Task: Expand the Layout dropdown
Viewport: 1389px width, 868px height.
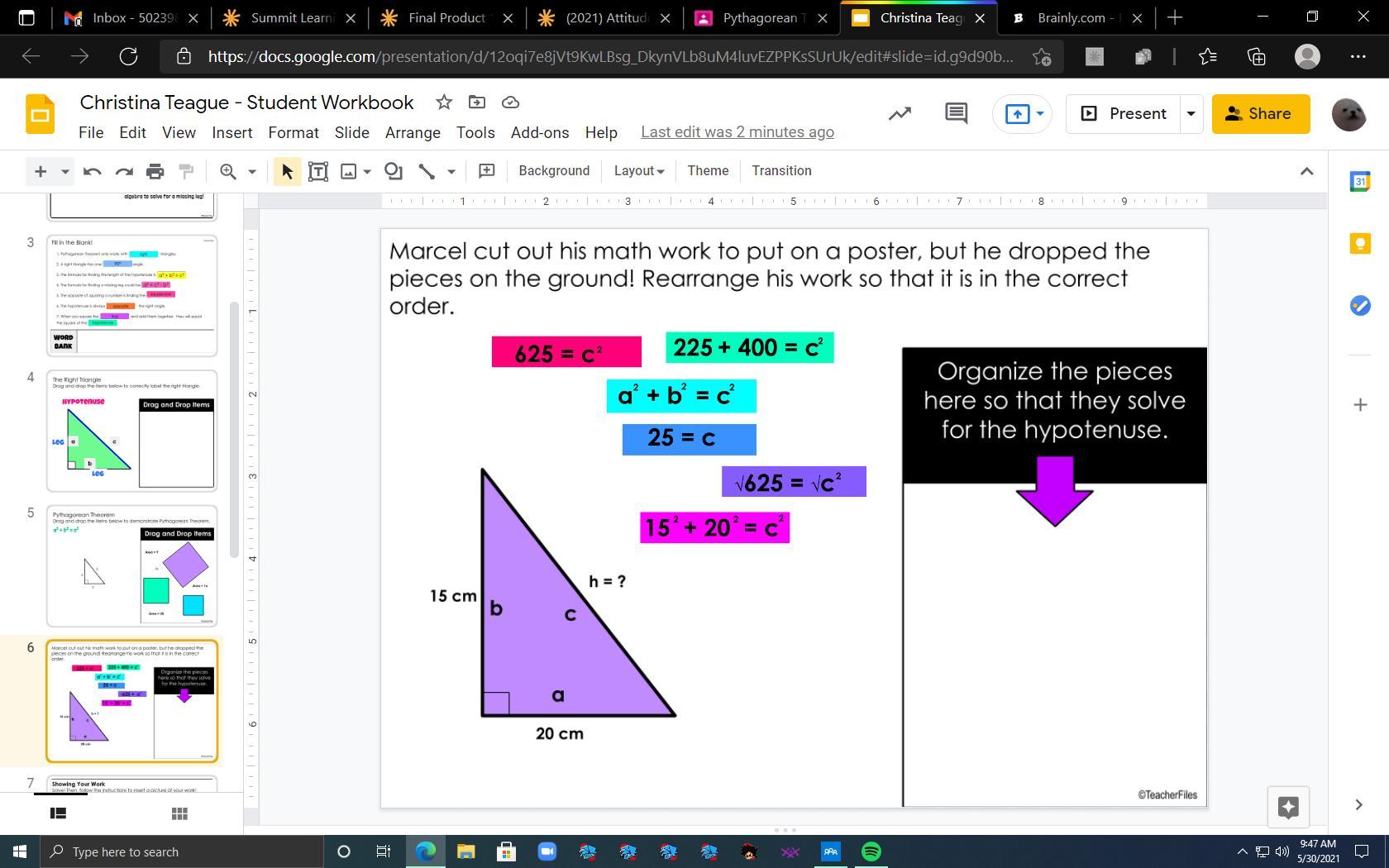Action: click(638, 170)
